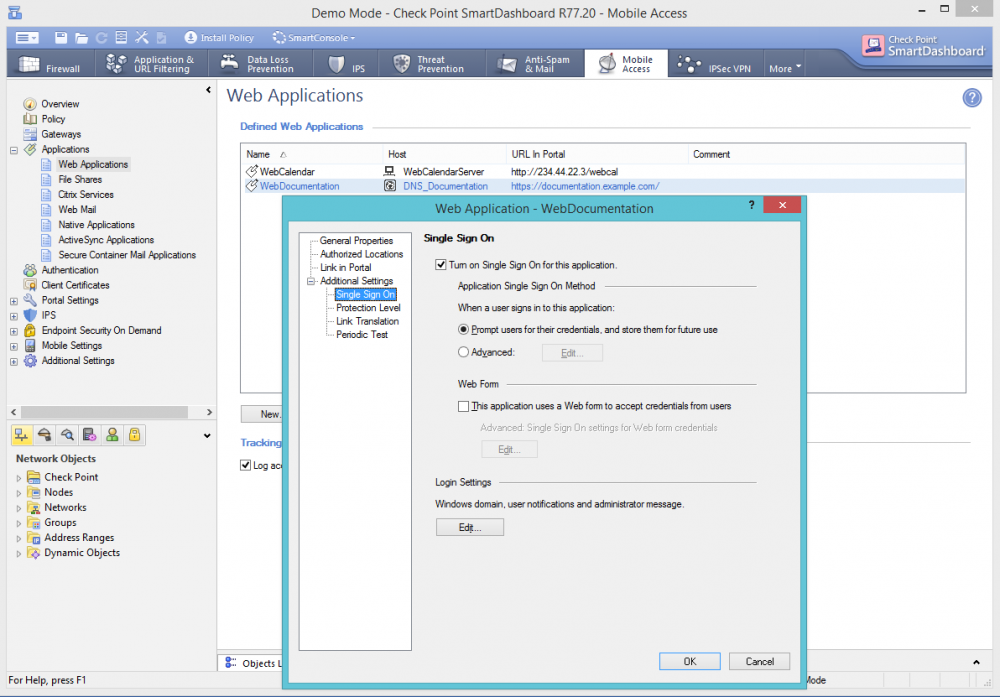The width and height of the screenshot is (1000, 697).
Task: Select Gateways in the navigation tree
Action: pos(61,134)
